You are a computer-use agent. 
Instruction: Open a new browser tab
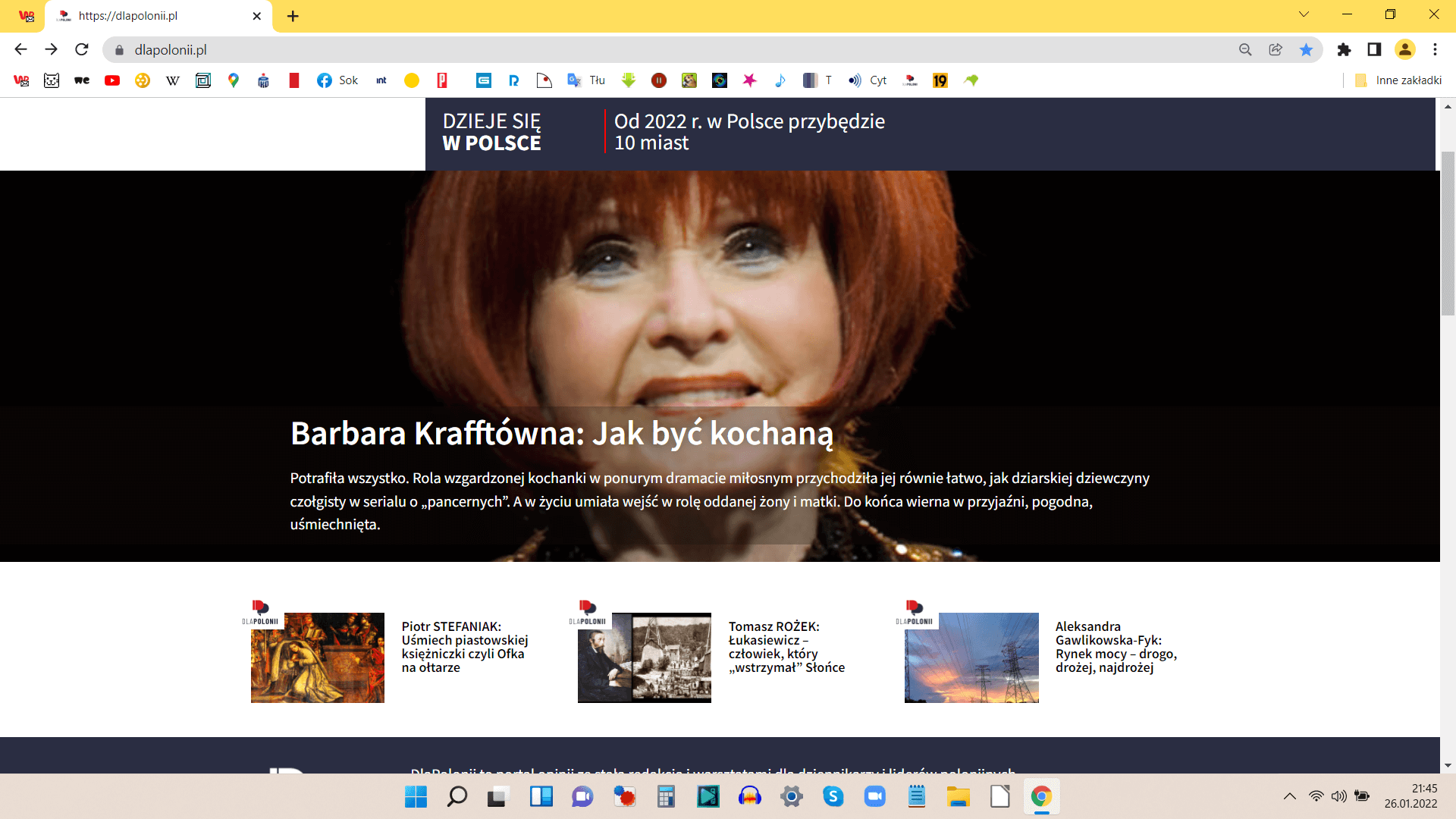[293, 16]
